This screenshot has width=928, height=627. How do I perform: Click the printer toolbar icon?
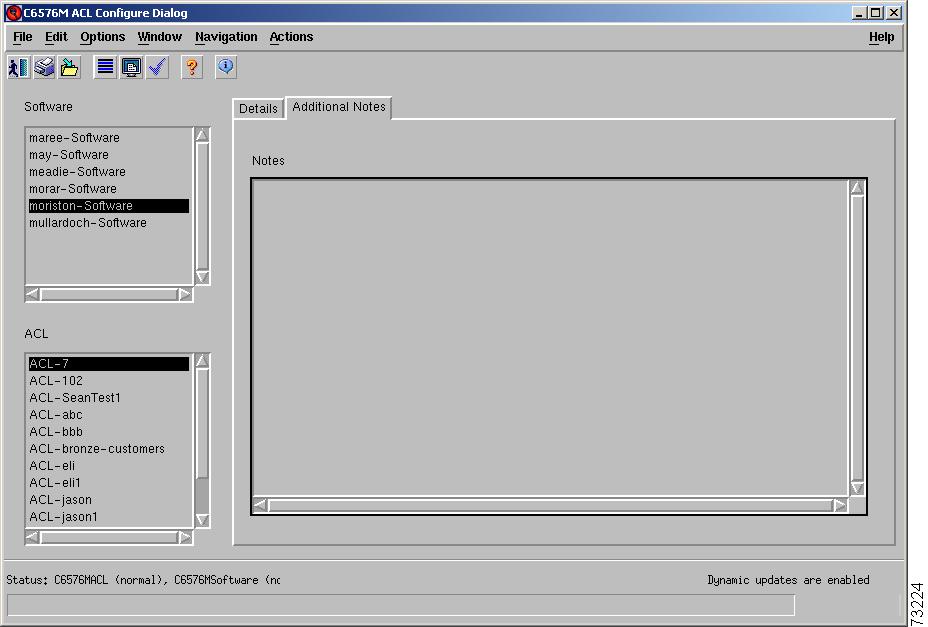click(x=44, y=67)
